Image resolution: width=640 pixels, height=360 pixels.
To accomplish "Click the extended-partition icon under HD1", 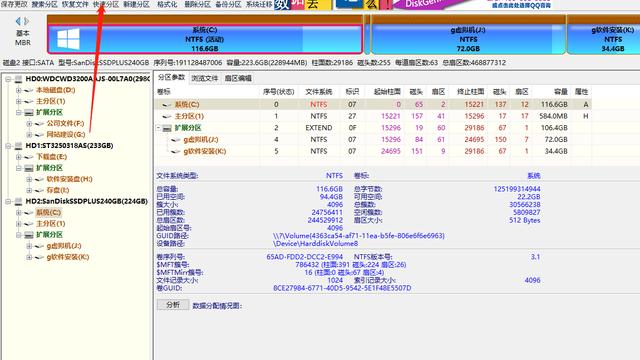I will click(x=29, y=168).
